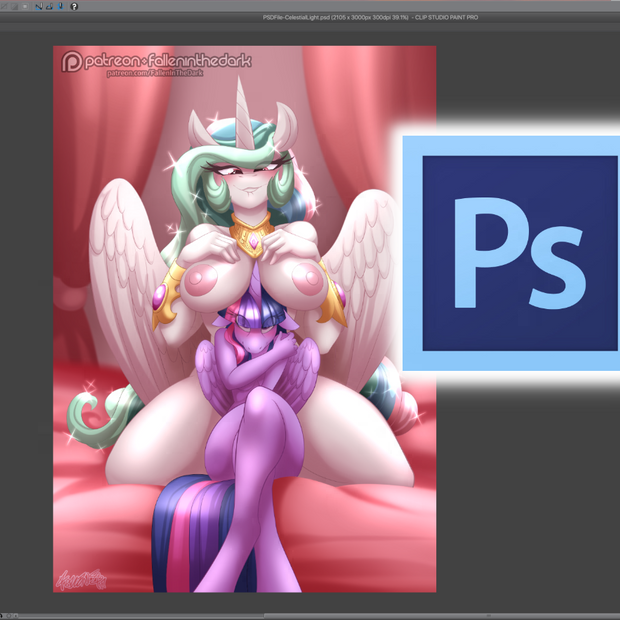The image size is (620, 620).
Task: Toggle snap to grid icon
Action: click(x=60, y=6)
